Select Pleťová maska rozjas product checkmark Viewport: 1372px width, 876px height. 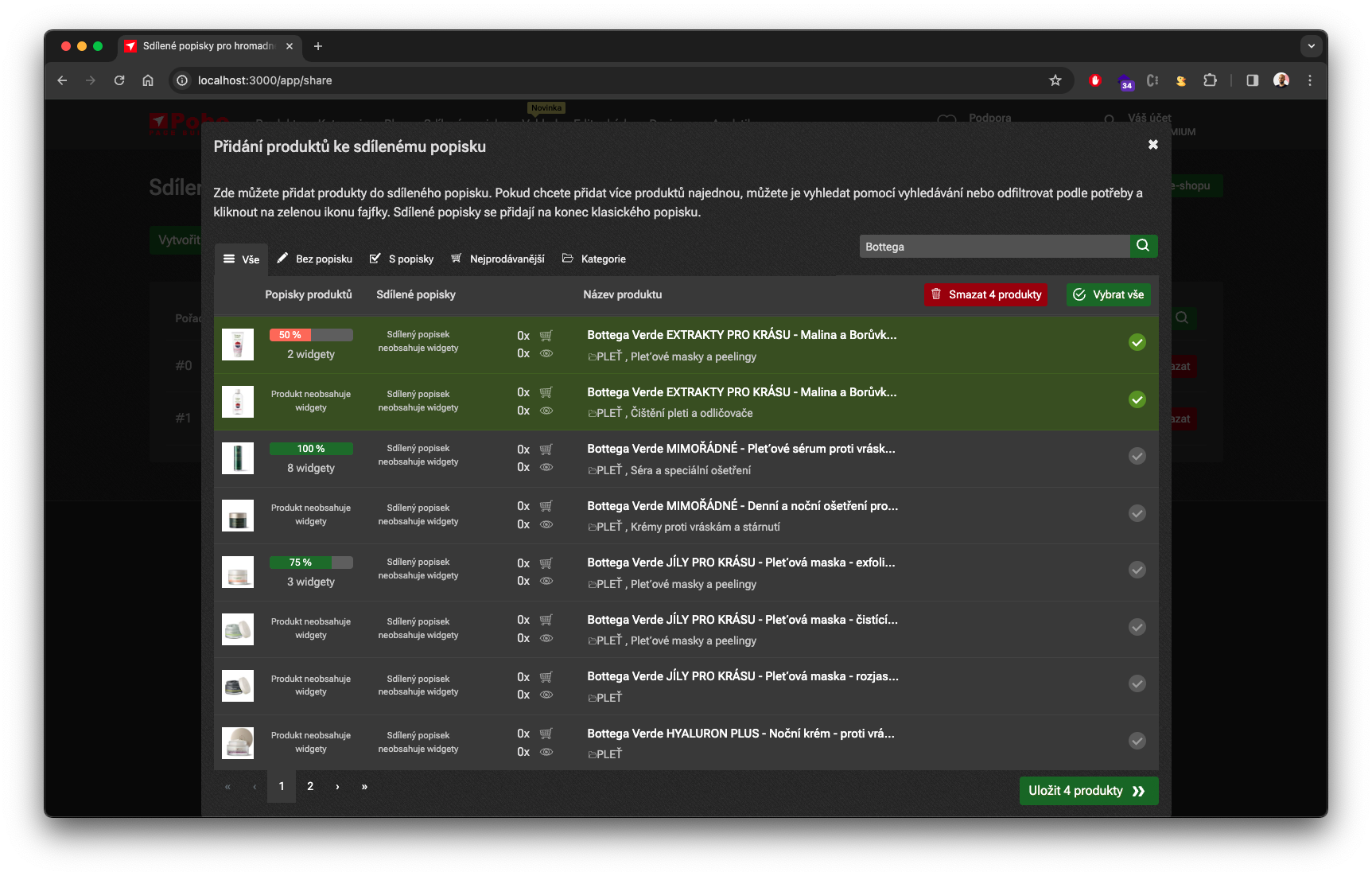click(1137, 683)
